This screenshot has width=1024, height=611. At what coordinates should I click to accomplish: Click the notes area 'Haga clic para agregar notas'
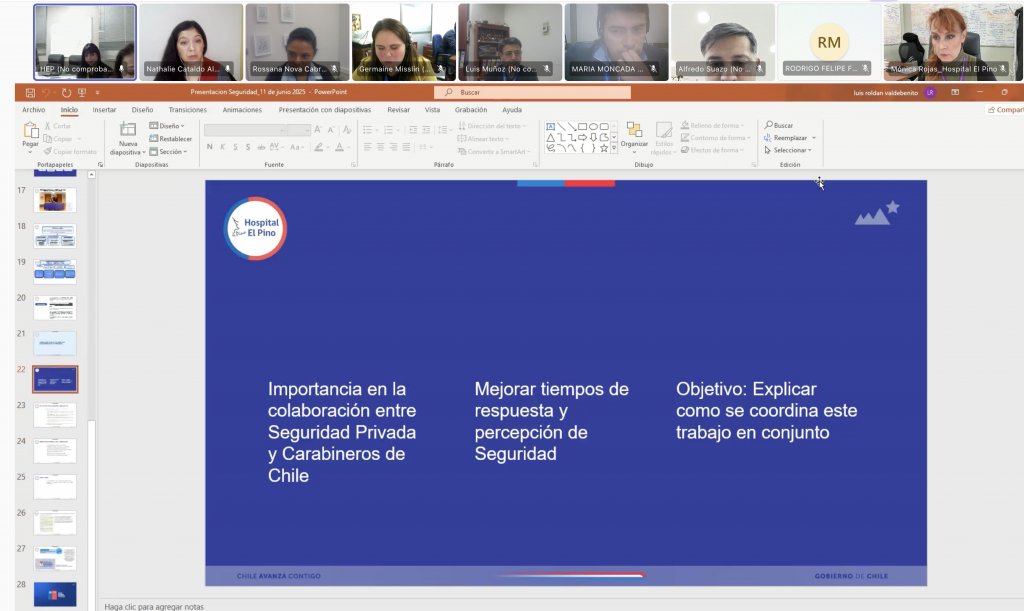tap(154, 606)
